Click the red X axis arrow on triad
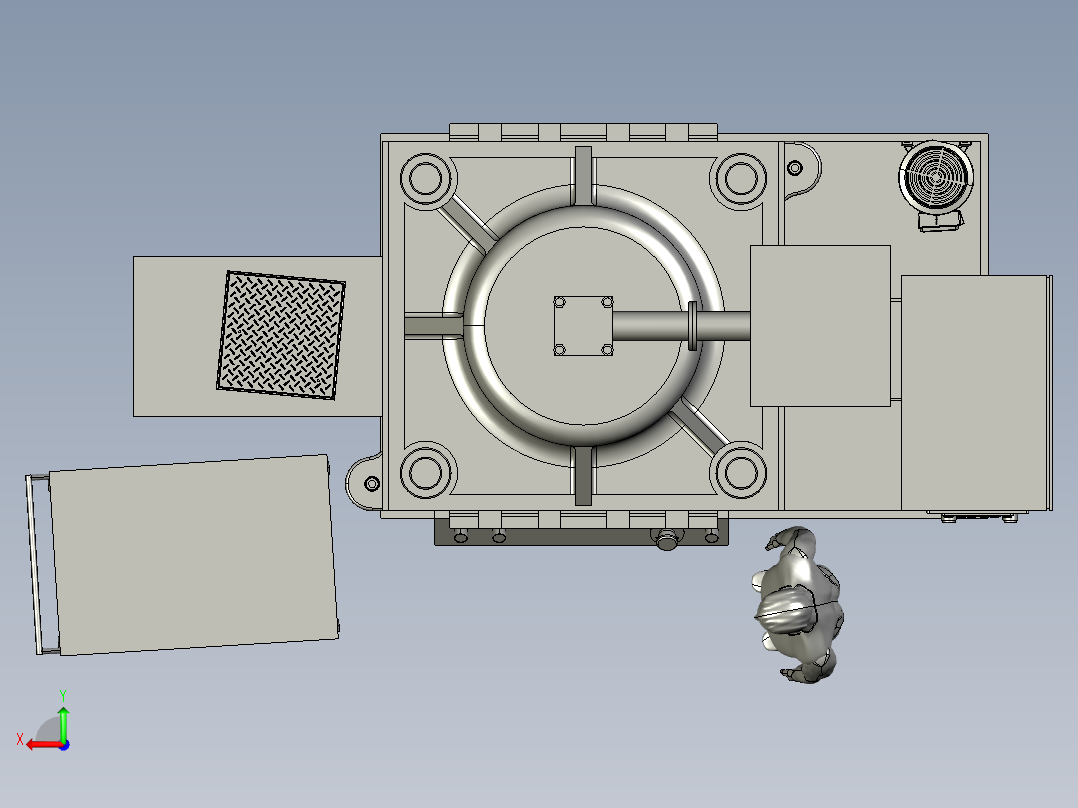The image size is (1078, 808). pyautogui.click(x=44, y=745)
